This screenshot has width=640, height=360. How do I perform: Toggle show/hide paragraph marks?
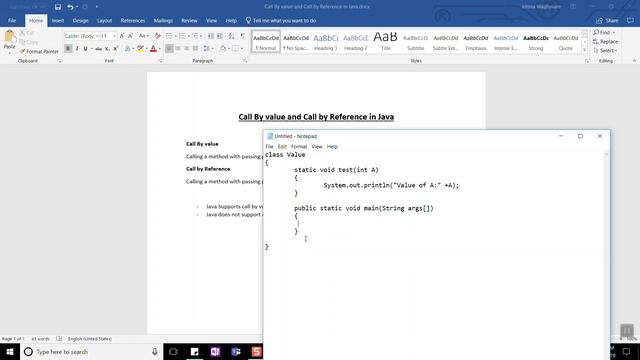243,36
